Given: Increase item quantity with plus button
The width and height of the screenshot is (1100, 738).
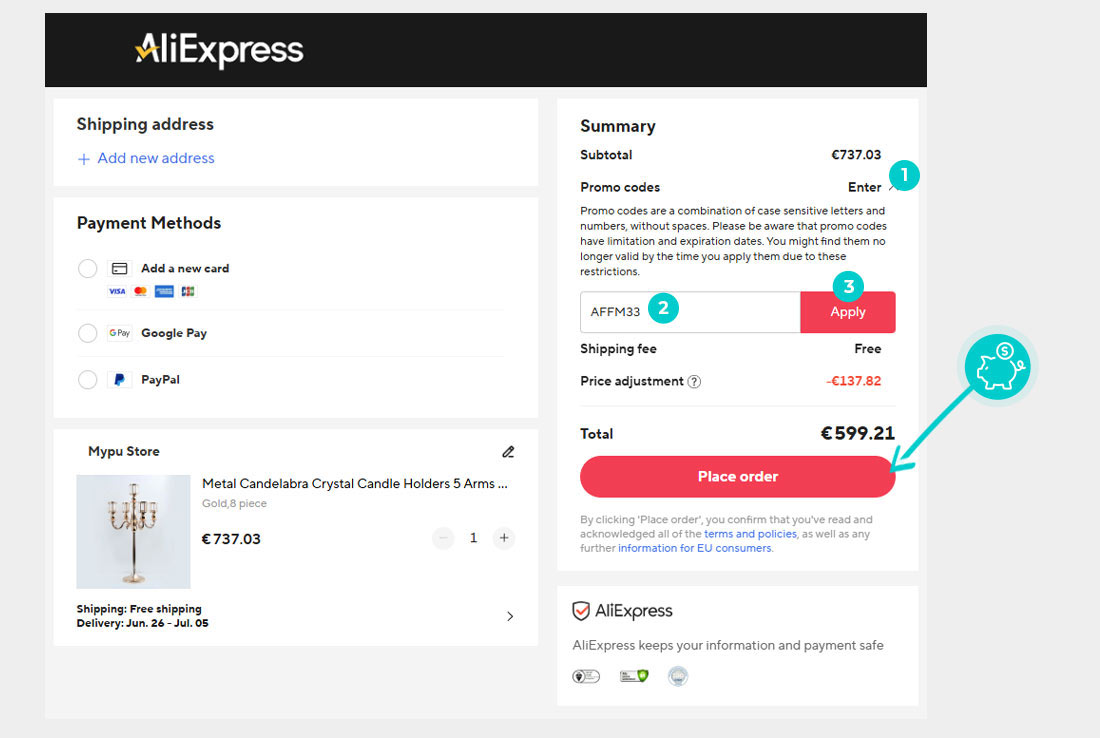Looking at the screenshot, I should 504,538.
